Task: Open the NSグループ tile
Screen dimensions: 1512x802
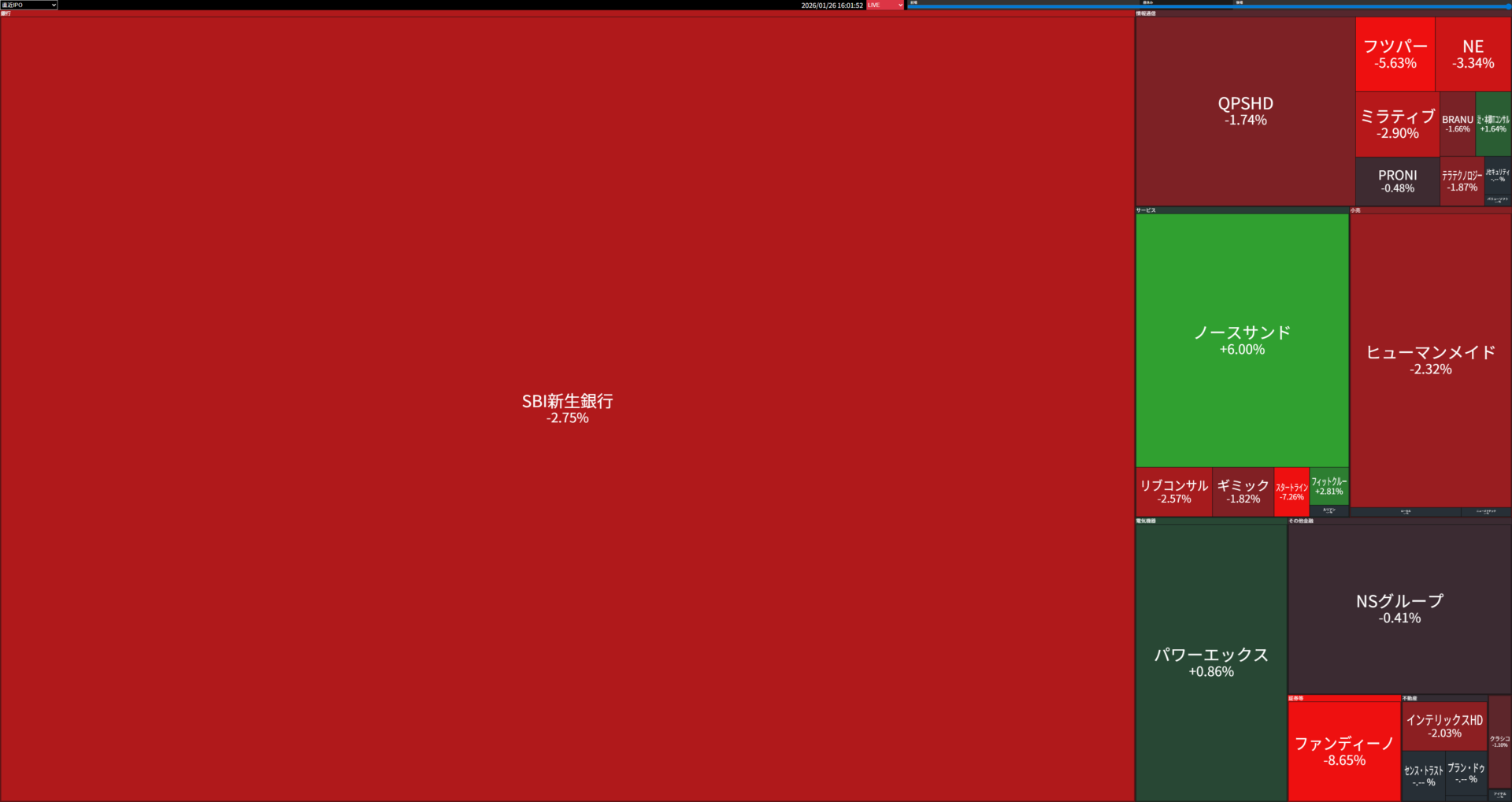Action: [1399, 608]
